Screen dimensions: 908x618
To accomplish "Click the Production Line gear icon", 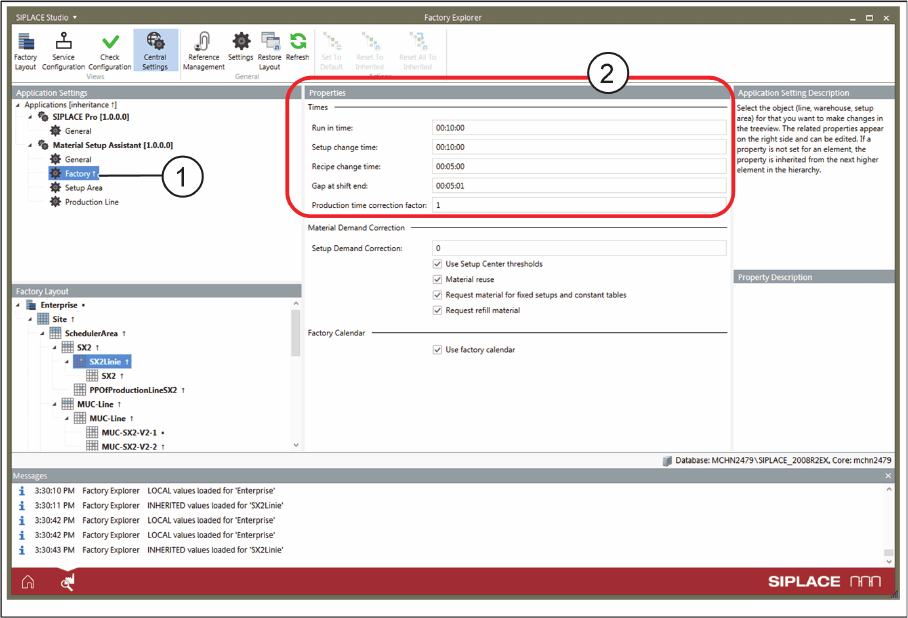I will click(x=55, y=202).
